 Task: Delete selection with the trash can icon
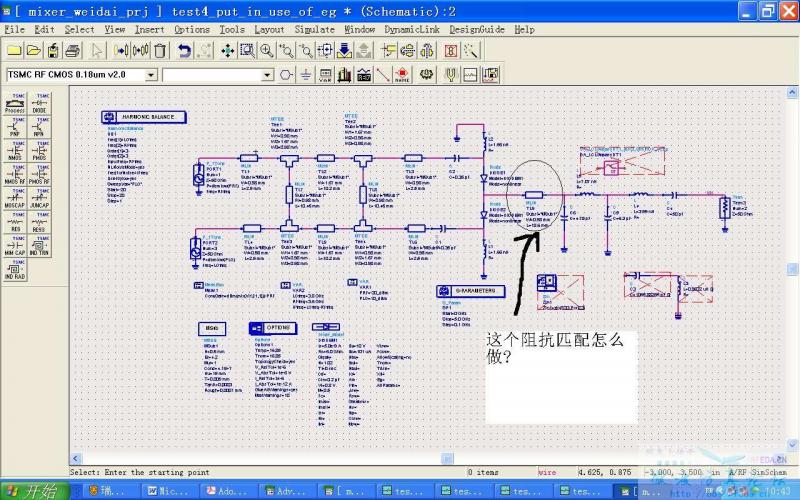coord(160,51)
